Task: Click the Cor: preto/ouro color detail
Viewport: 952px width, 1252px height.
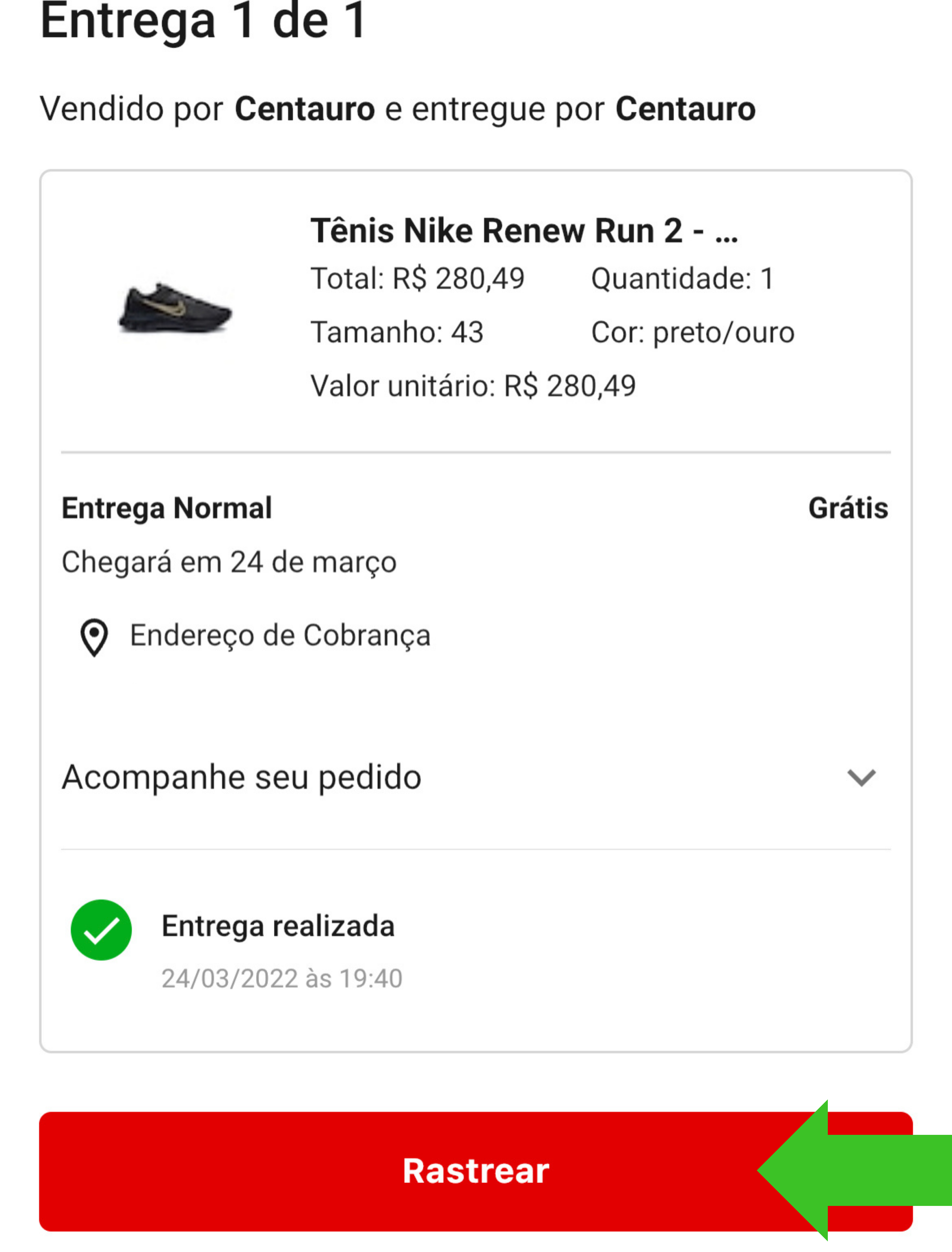Action: (x=692, y=332)
